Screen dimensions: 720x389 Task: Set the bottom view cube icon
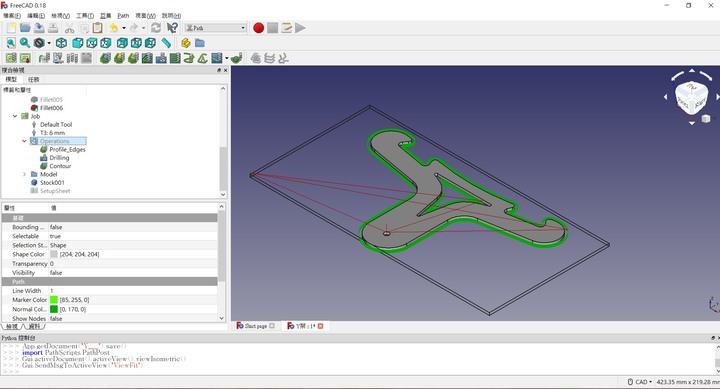[x=136, y=43]
